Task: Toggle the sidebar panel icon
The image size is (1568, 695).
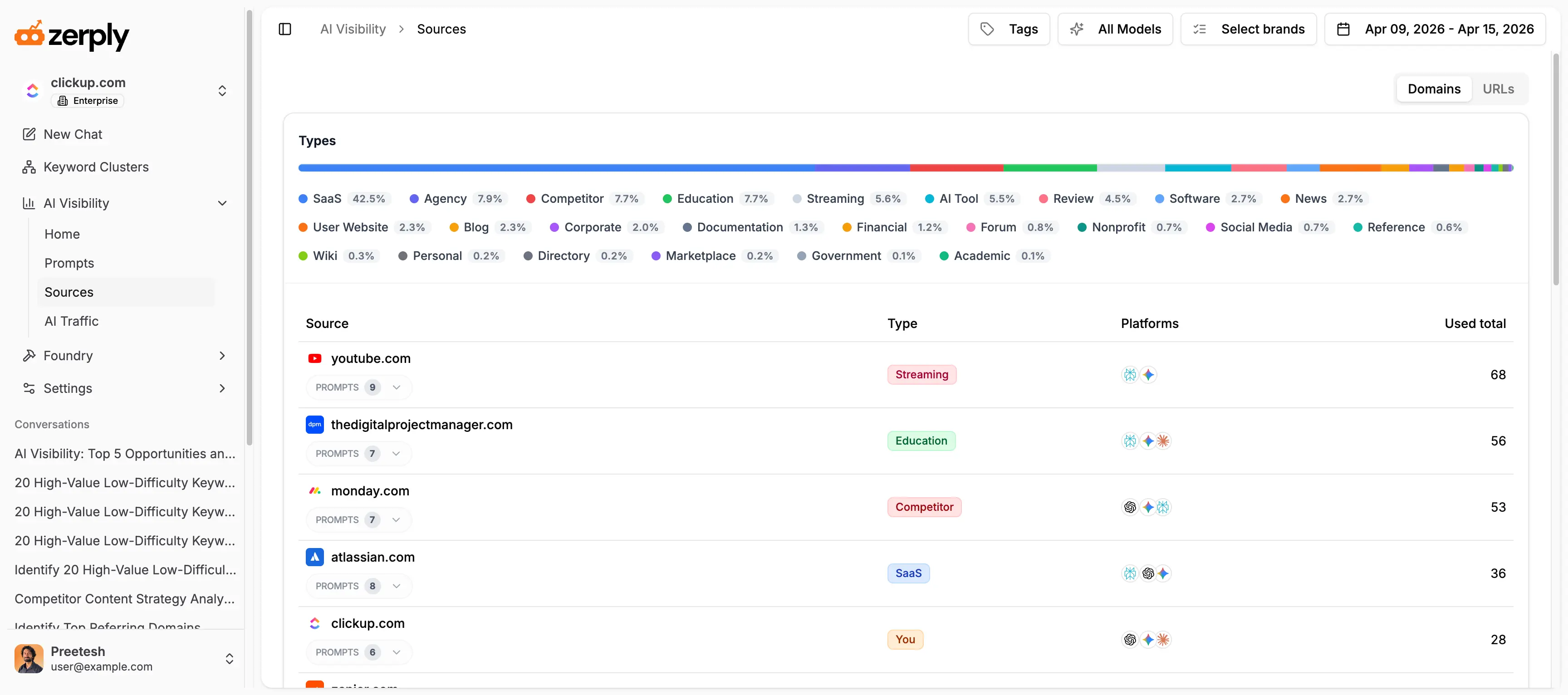Action: click(285, 29)
